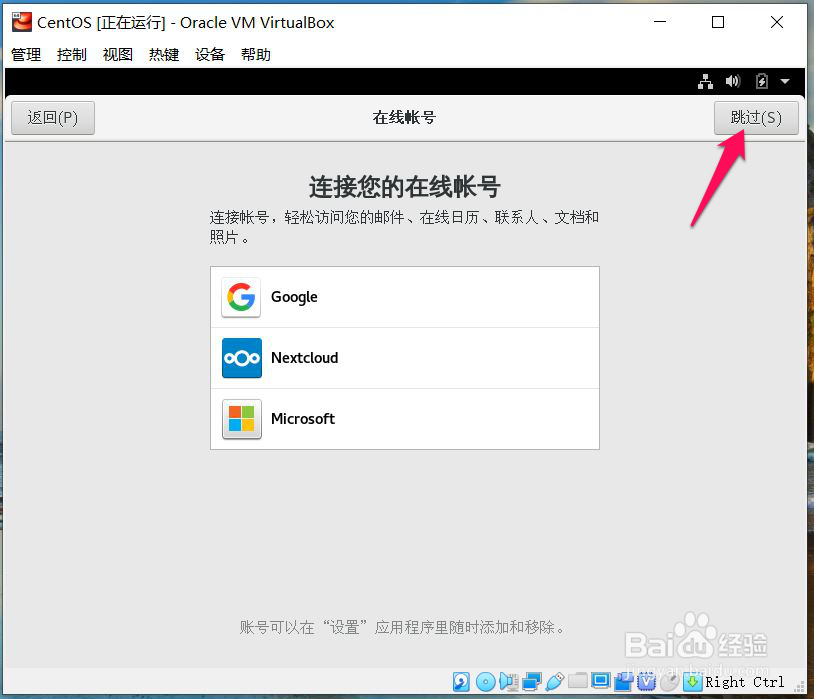Select the Nextcloud account label
814x699 pixels.
305,358
